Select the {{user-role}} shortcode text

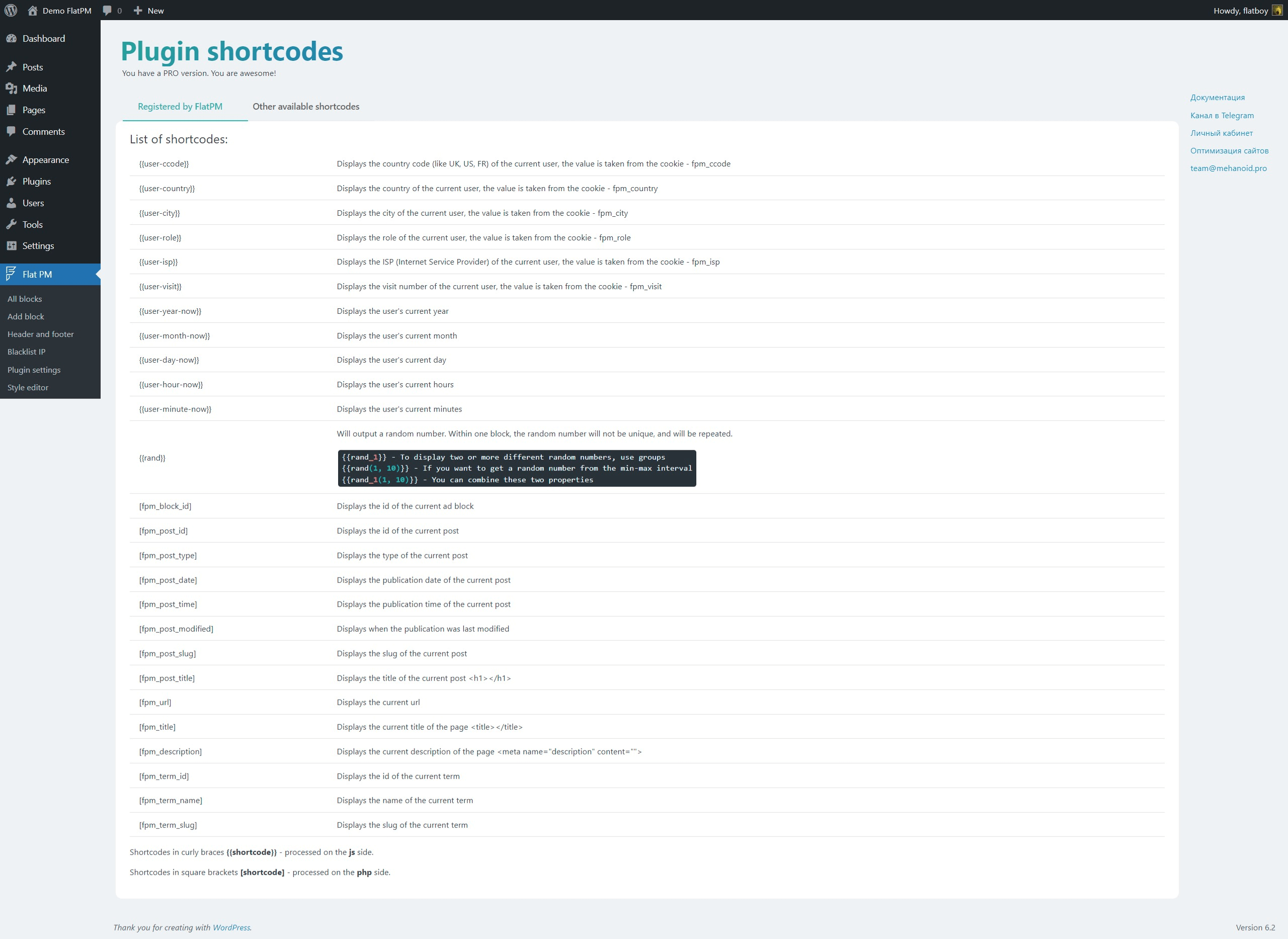click(160, 237)
